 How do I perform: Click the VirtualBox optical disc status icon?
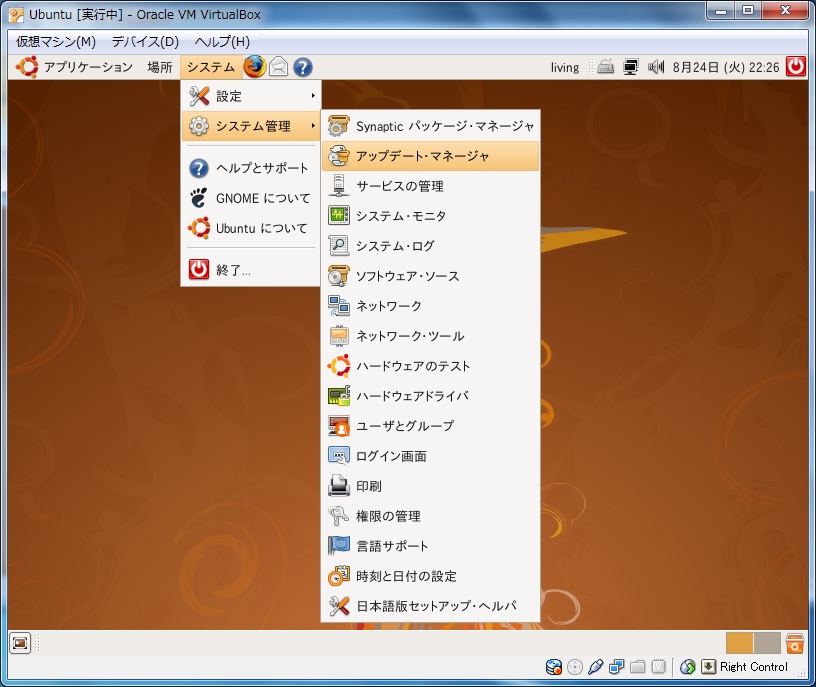click(575, 667)
